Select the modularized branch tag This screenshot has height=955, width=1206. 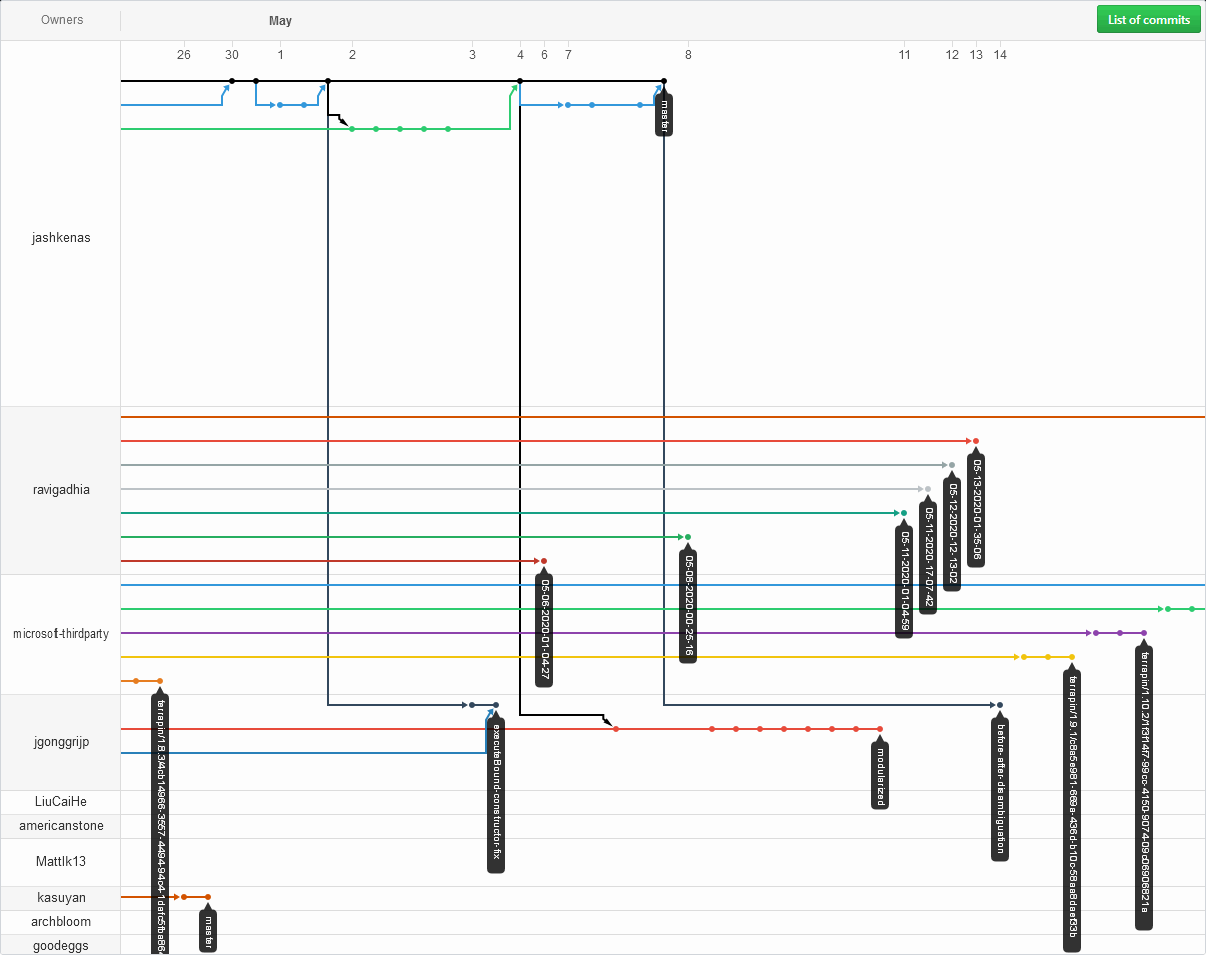(880, 774)
